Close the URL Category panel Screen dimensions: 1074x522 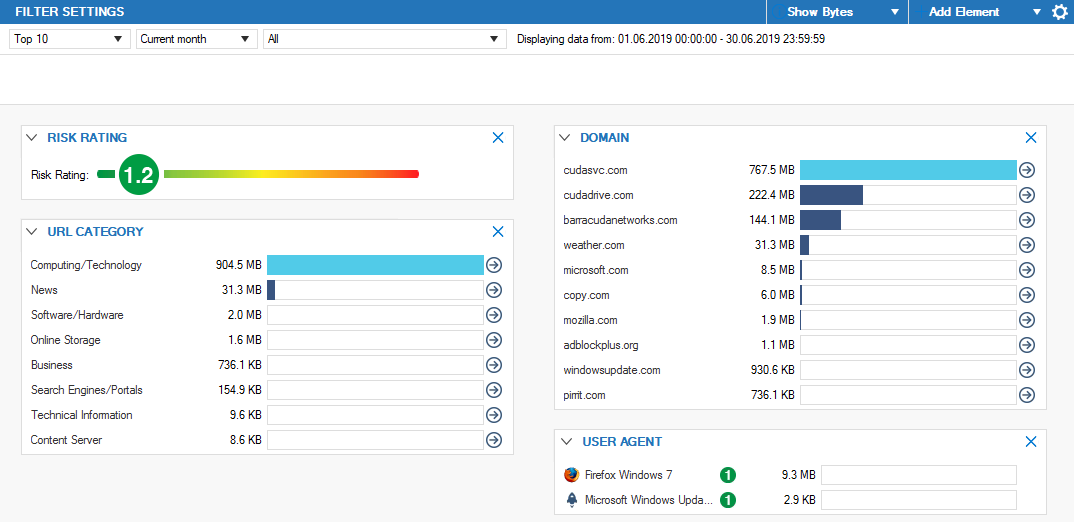point(498,232)
